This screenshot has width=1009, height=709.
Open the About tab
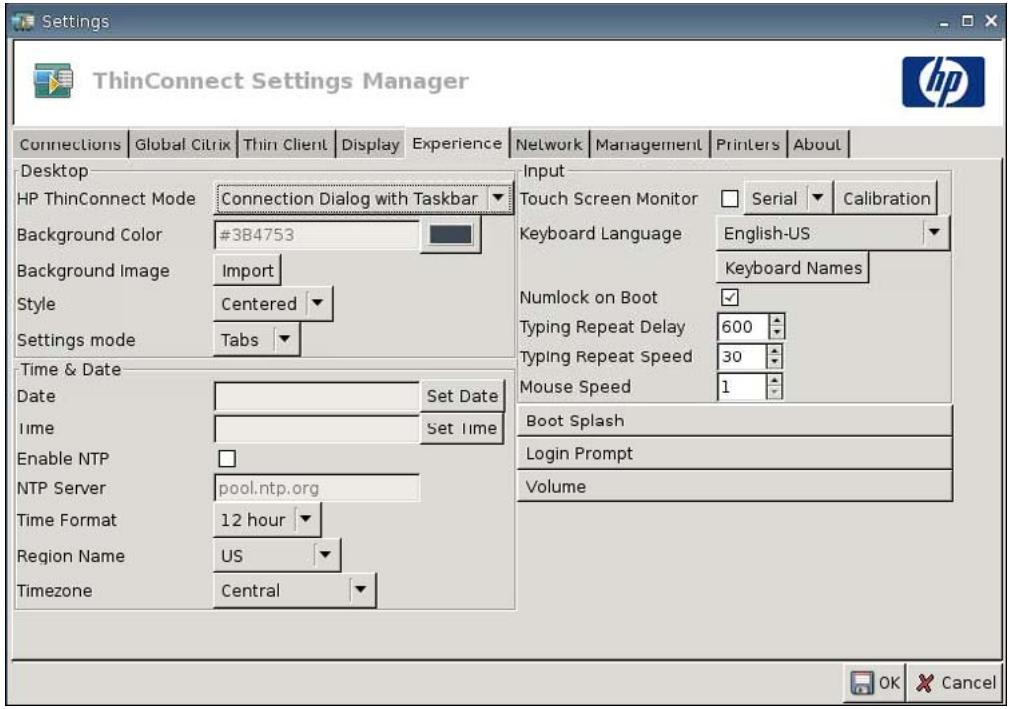coord(817,144)
